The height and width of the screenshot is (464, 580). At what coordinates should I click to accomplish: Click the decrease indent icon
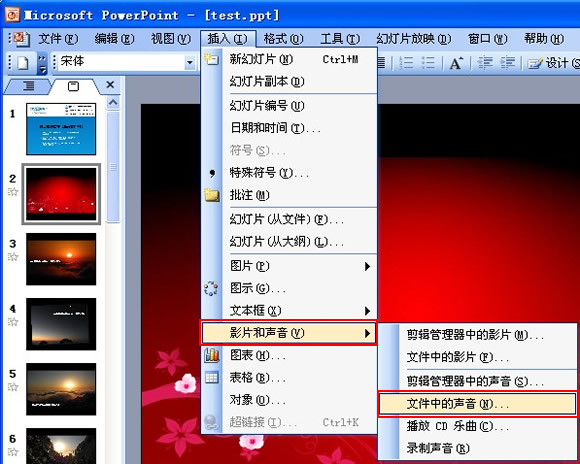(x=485, y=63)
